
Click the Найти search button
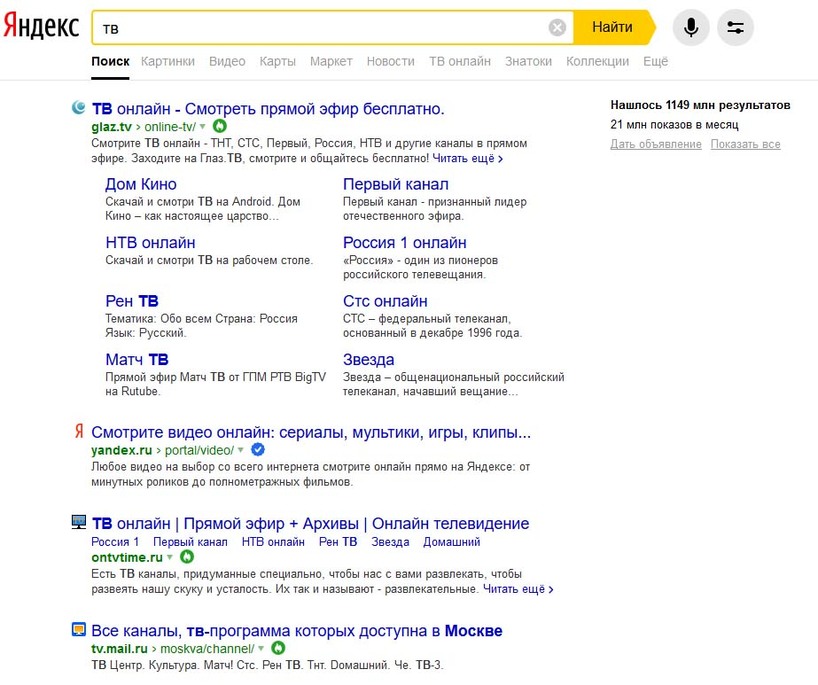pos(612,27)
